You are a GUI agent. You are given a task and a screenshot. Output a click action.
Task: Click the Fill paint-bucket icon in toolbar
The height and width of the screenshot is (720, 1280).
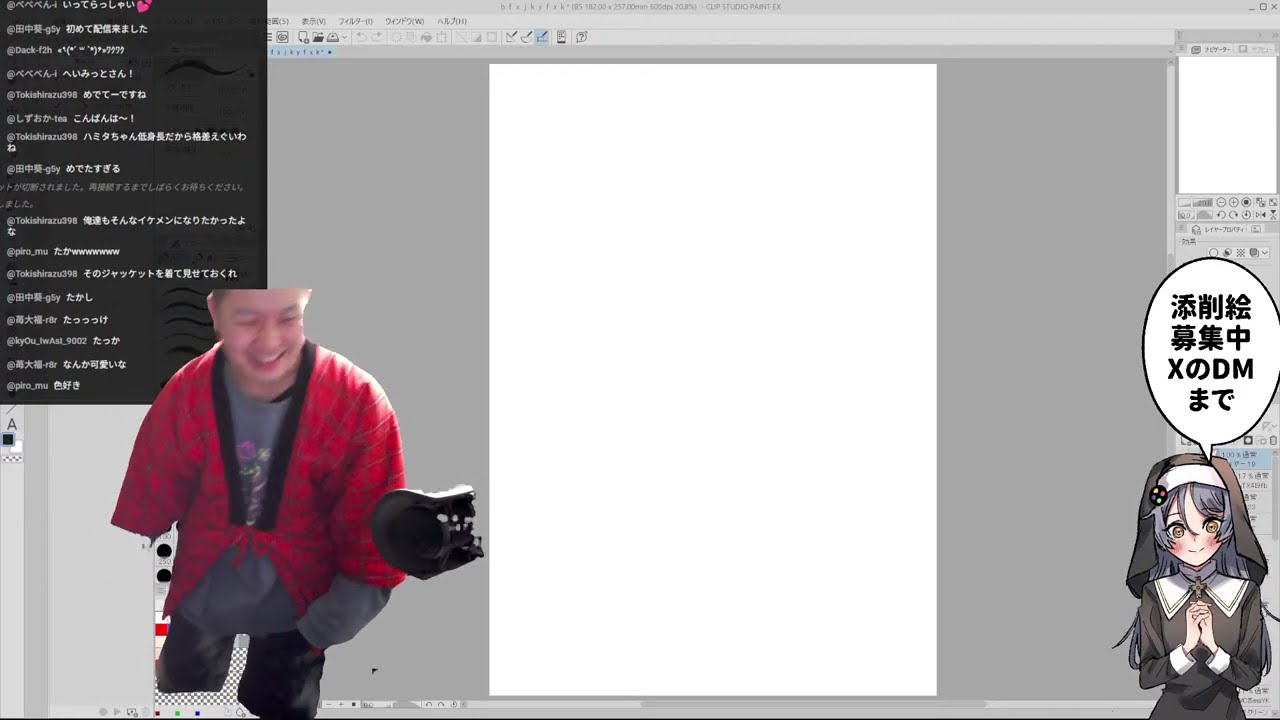426,37
